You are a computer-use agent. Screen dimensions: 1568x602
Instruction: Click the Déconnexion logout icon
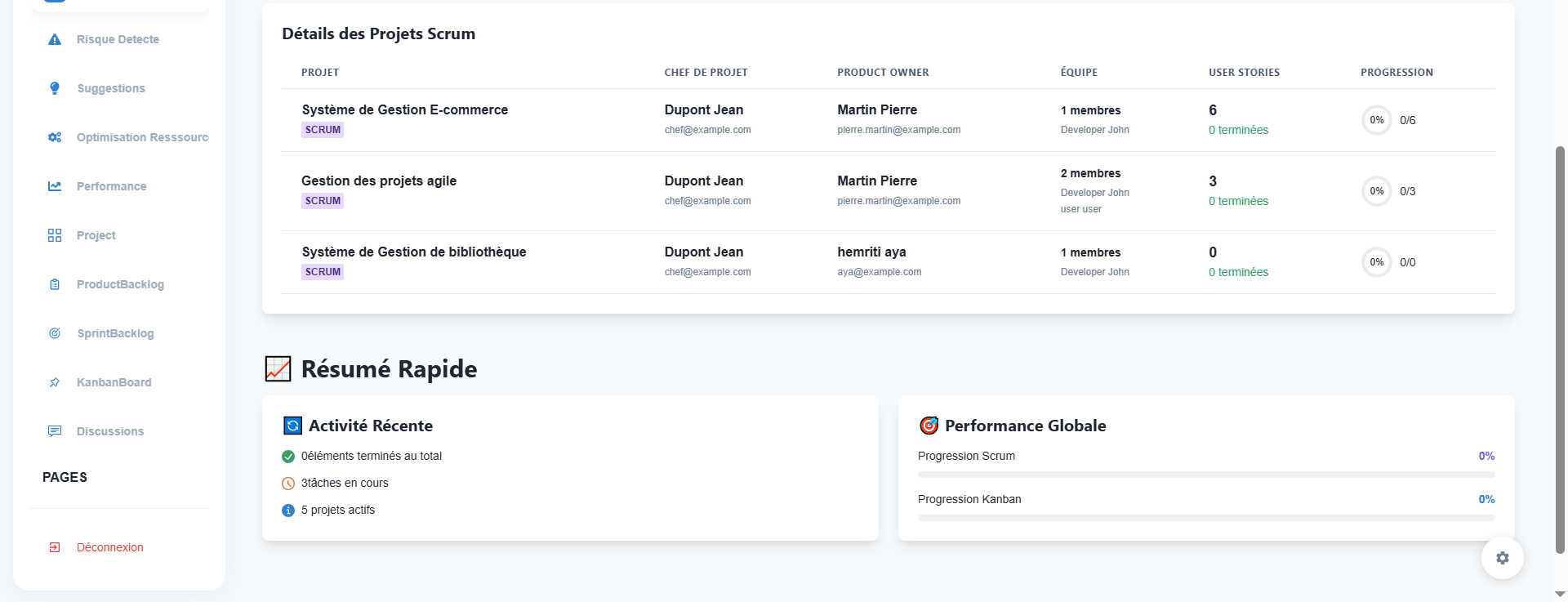pos(55,547)
